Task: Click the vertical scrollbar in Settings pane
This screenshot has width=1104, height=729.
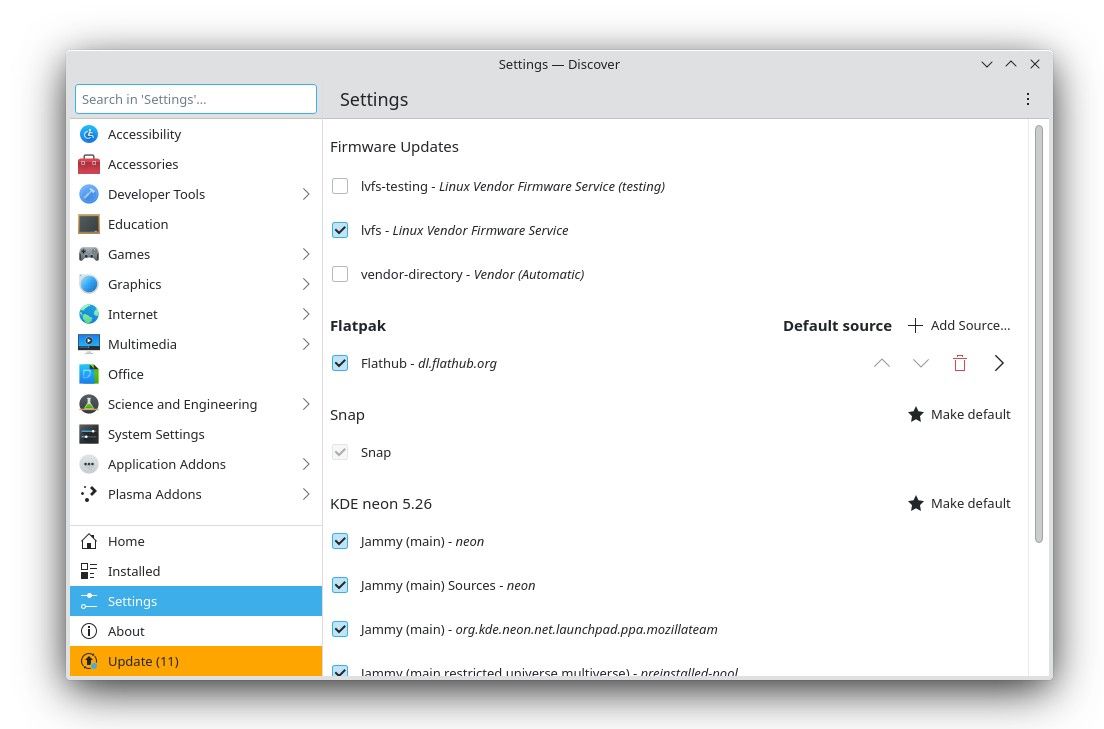Action: tap(1039, 334)
